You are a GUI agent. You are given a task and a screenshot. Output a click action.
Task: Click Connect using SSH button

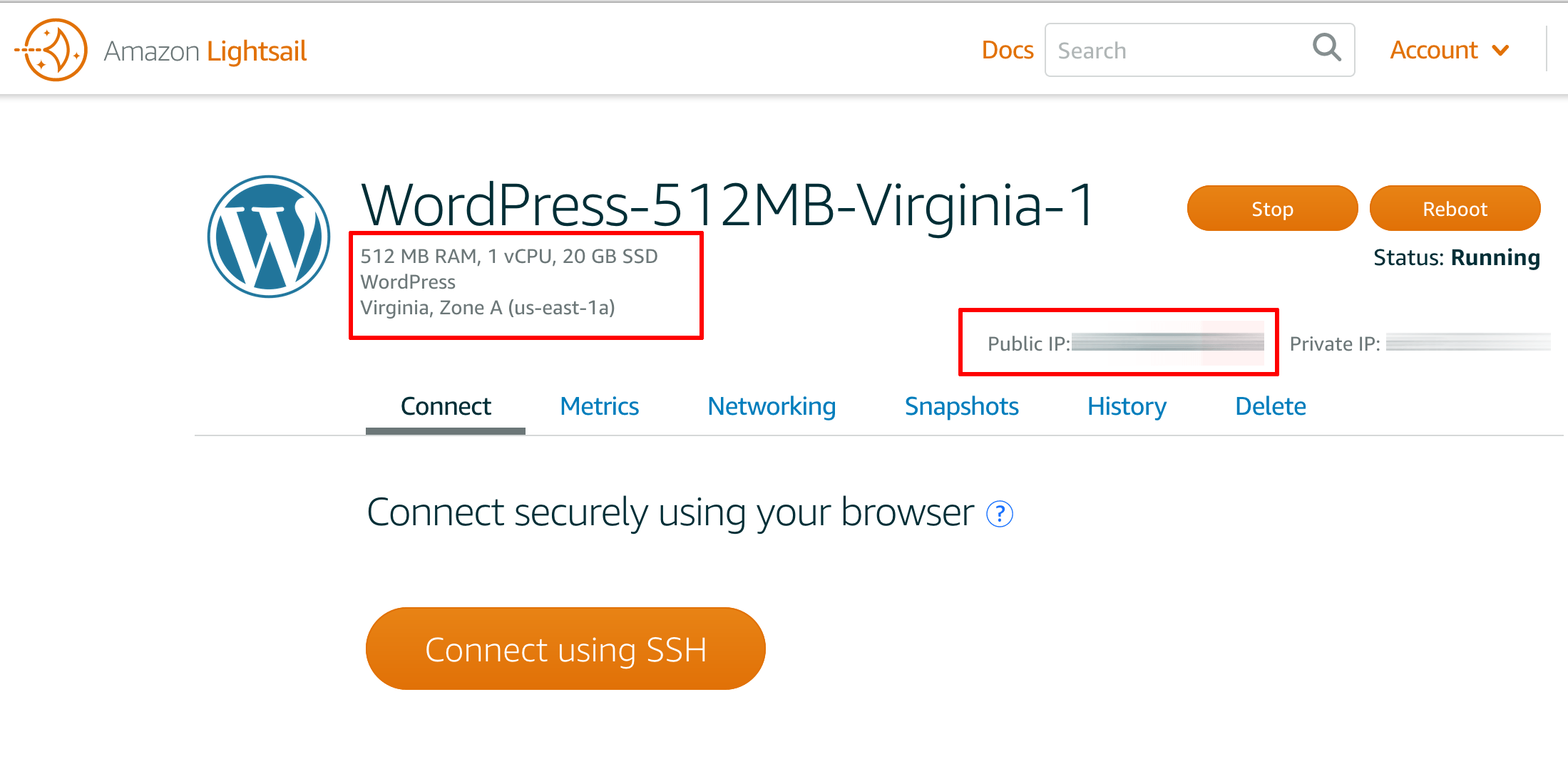pos(565,649)
